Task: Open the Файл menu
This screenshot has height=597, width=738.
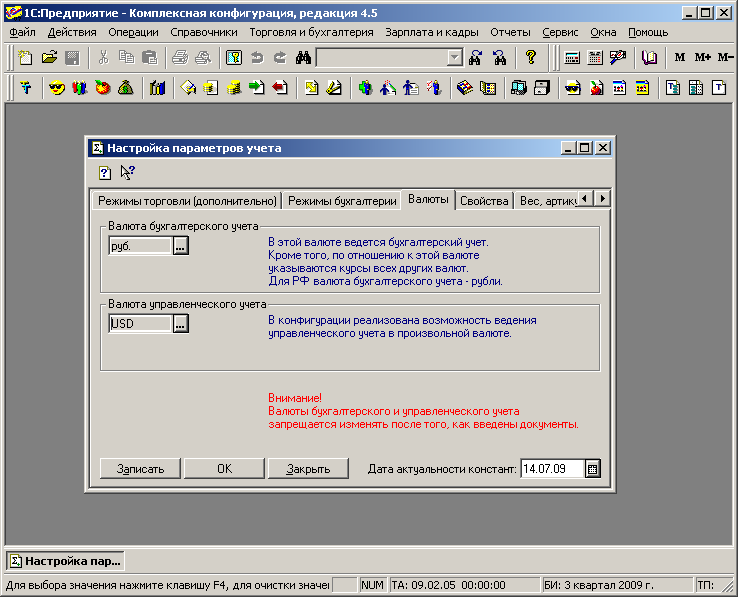Action: point(23,32)
